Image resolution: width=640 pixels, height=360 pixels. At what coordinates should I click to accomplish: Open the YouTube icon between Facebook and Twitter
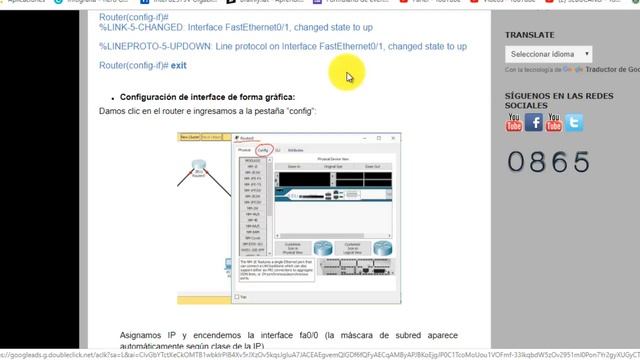coord(553,122)
